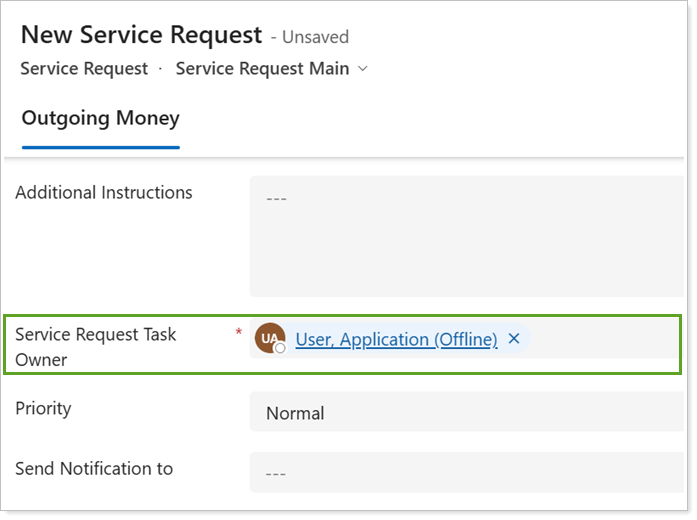The height and width of the screenshot is (520, 697).
Task: Click the Additional Instructions label
Action: pyautogui.click(x=104, y=193)
